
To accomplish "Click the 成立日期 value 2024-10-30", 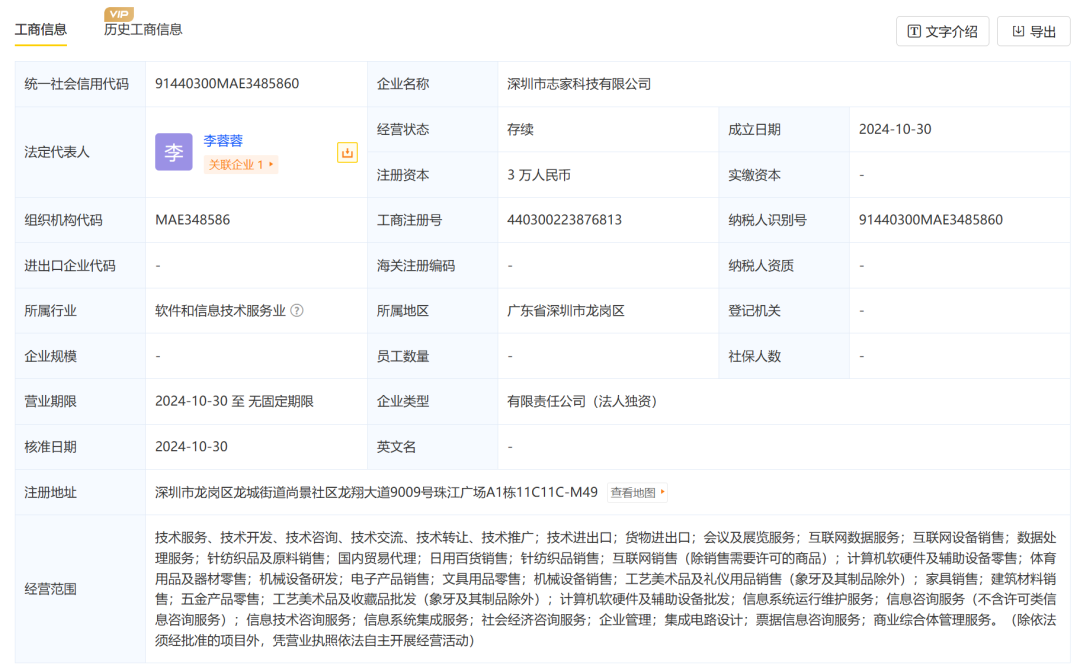I will [x=895, y=129].
